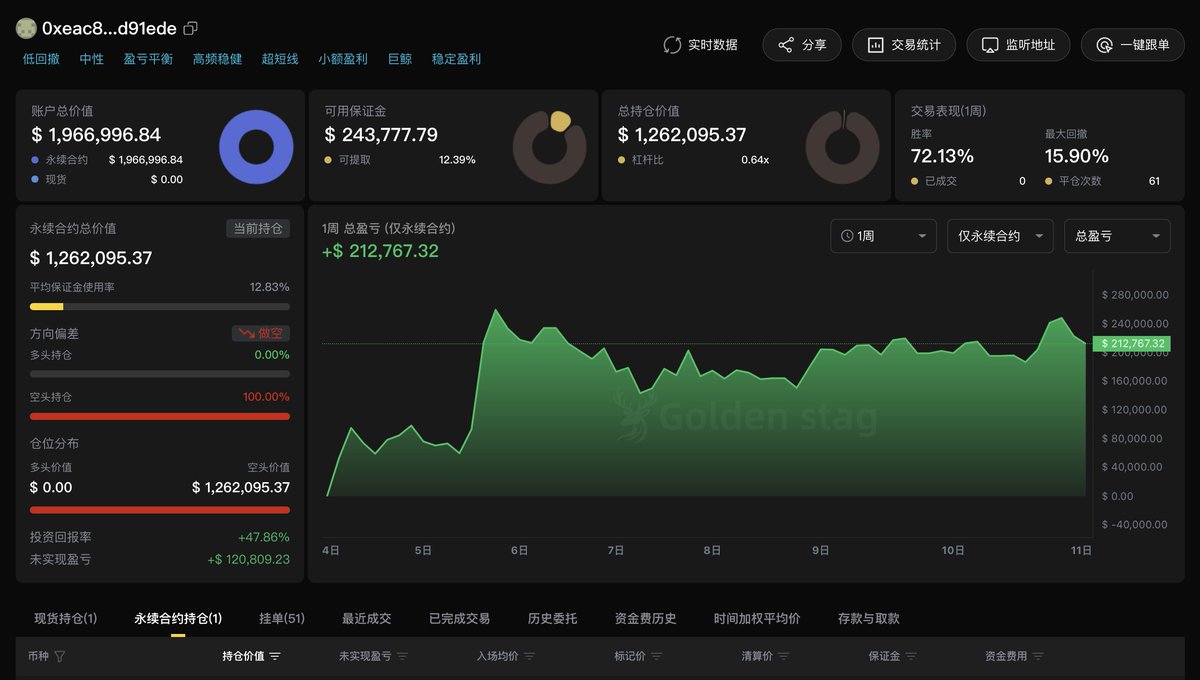Image resolution: width=1200 pixels, height=680 pixels.
Task: Switch to the 最近成交 tab
Action: pos(367,619)
